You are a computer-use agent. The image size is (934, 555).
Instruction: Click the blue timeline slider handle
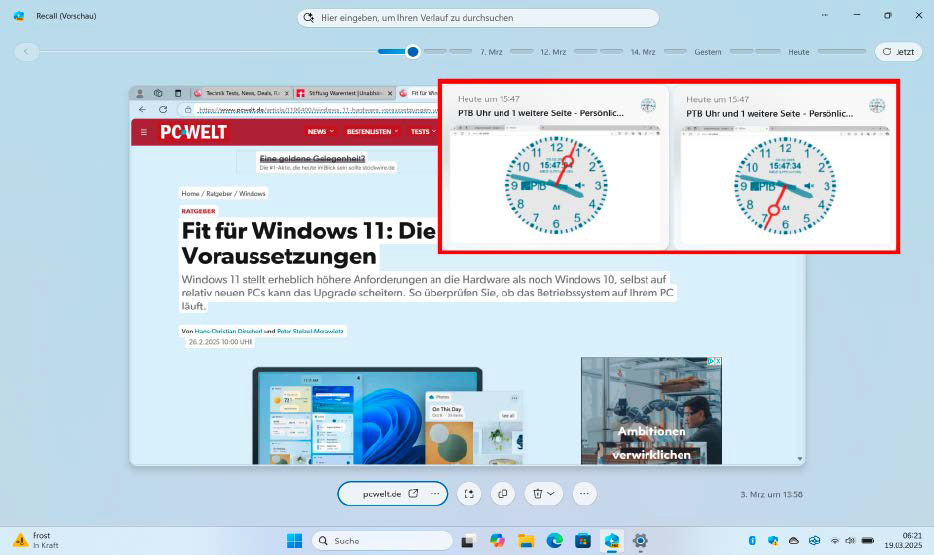pos(413,52)
